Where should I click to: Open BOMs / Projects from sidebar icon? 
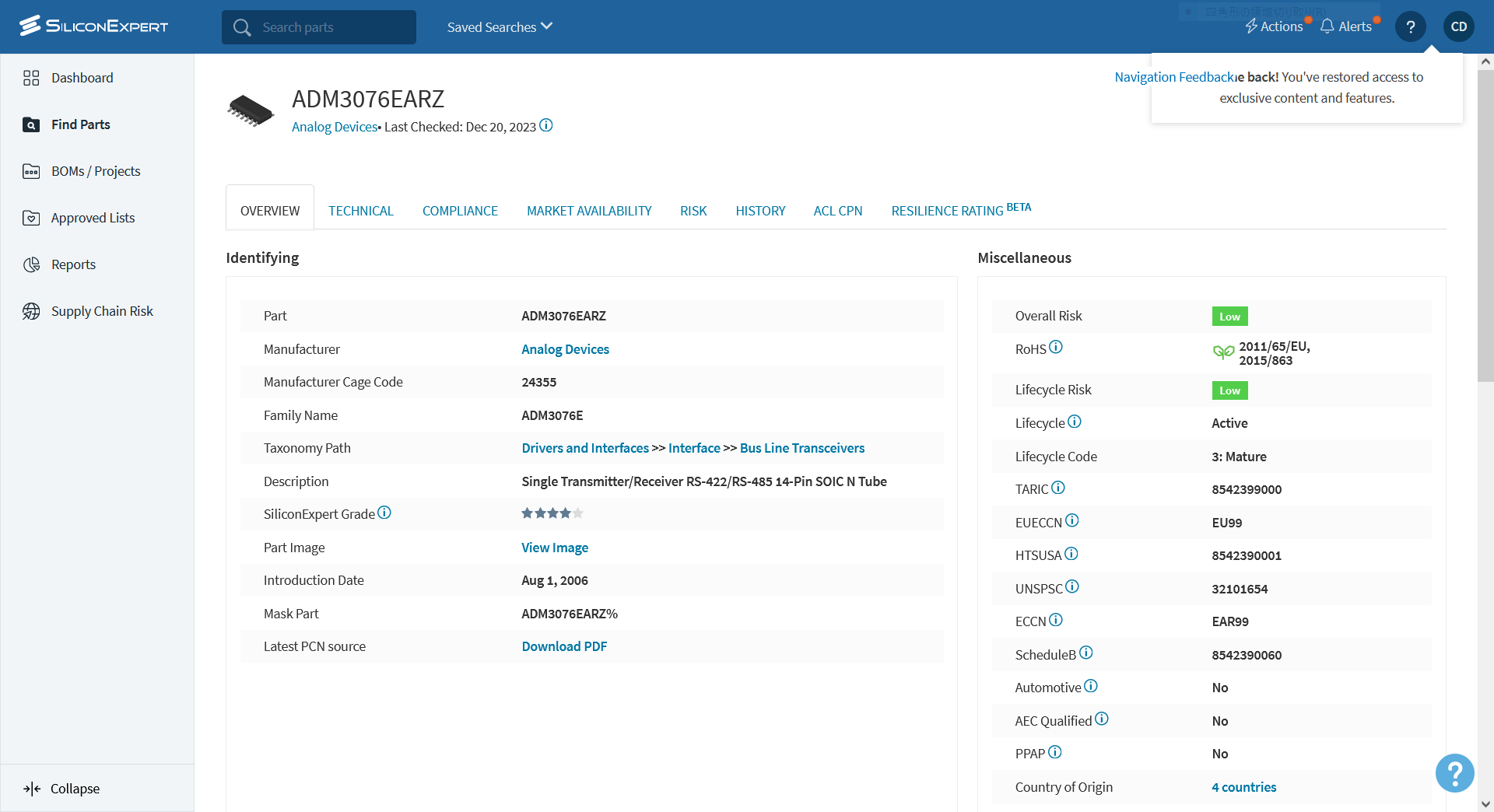click(31, 171)
